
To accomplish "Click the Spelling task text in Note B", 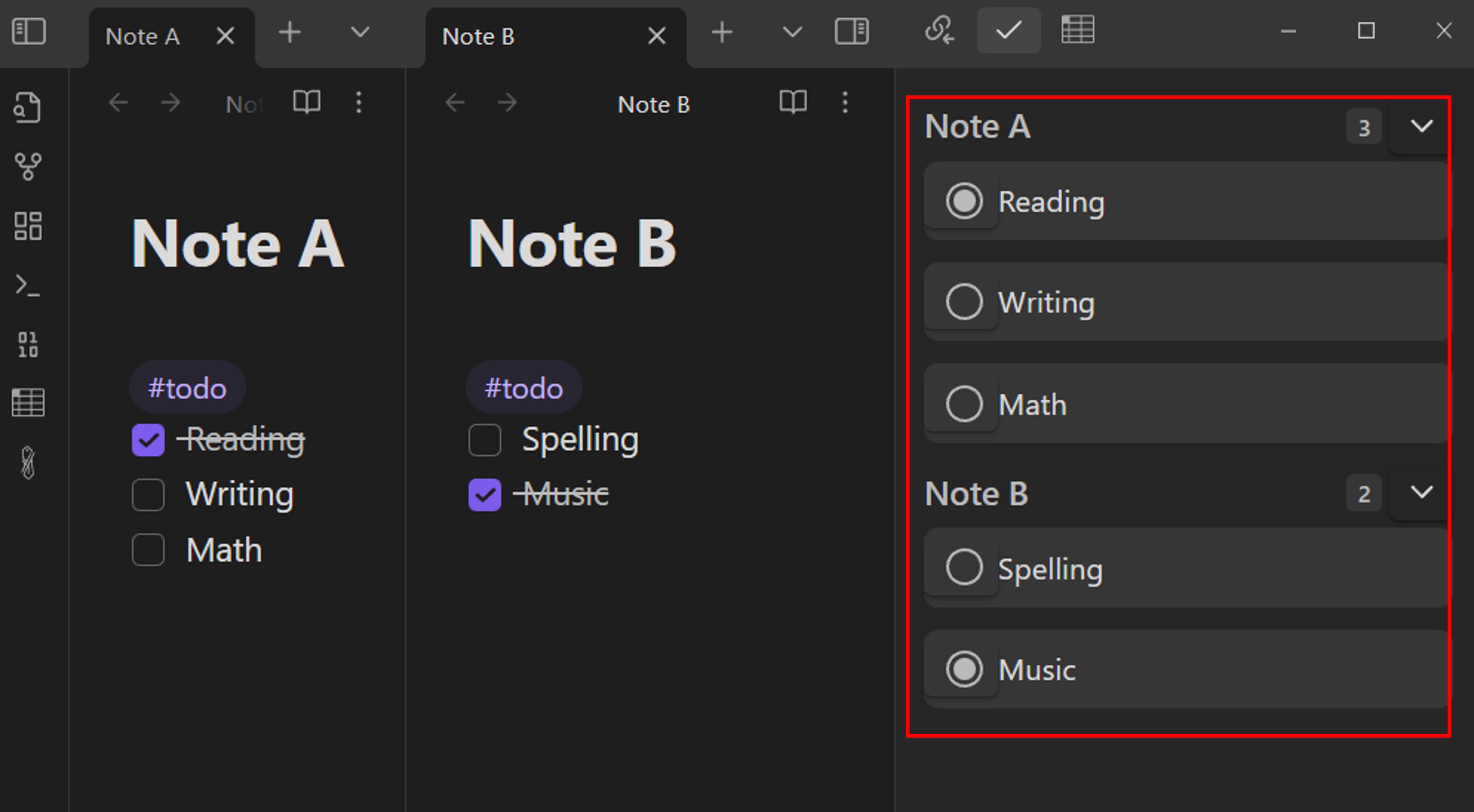I will [x=580, y=441].
